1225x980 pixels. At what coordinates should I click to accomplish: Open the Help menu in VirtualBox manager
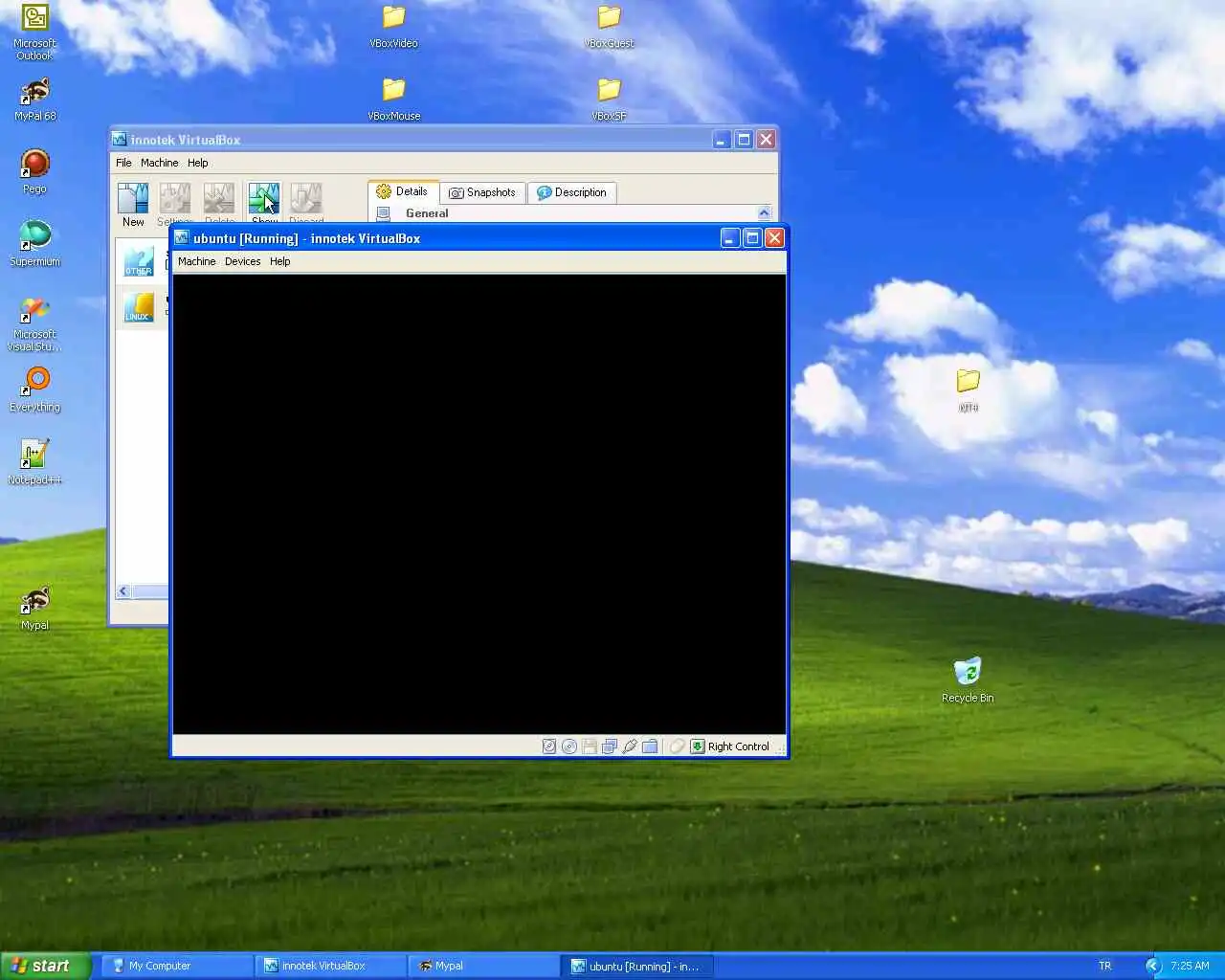(197, 163)
